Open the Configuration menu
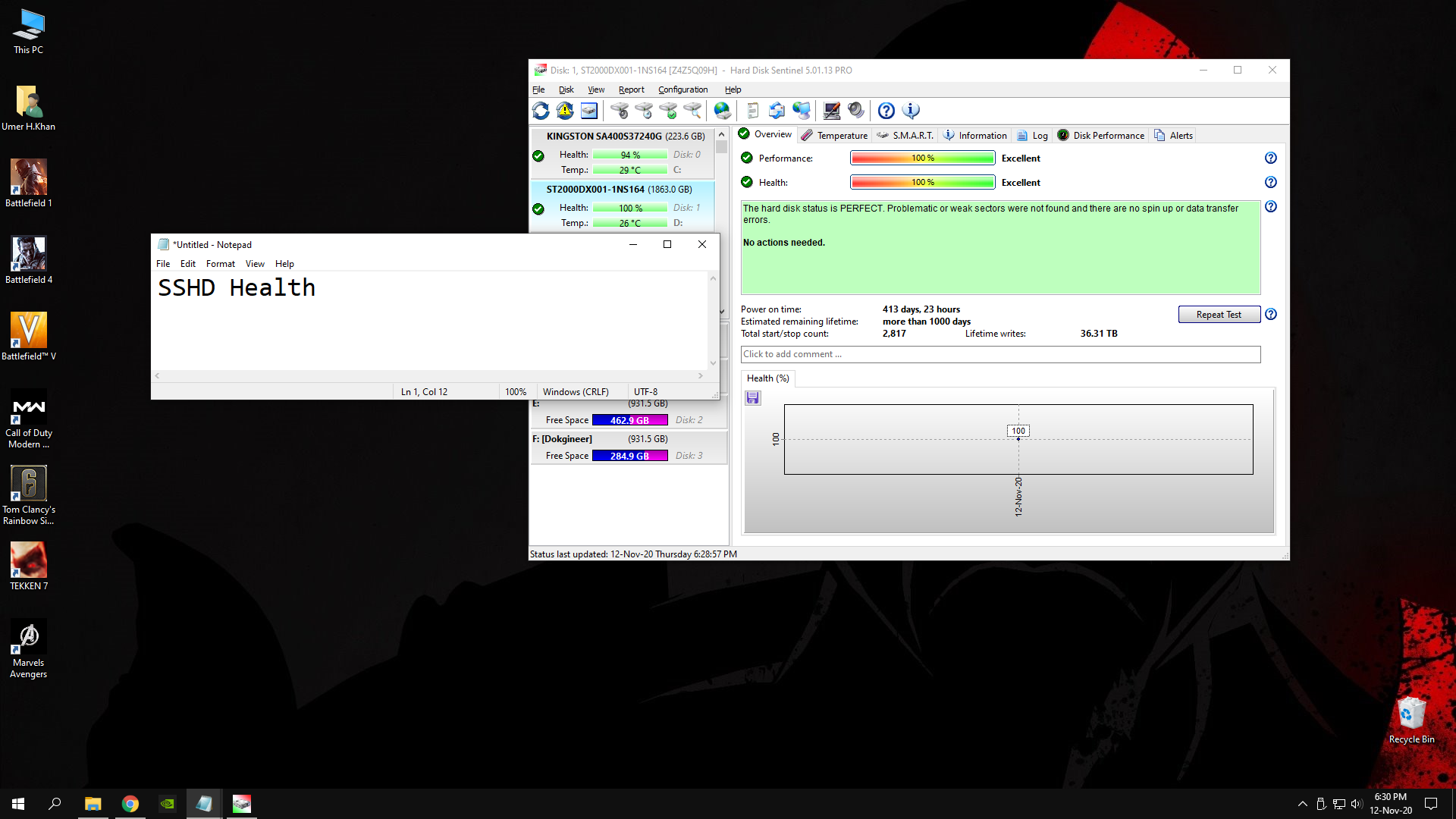Screen dimensions: 1456x819 pyautogui.click(x=682, y=89)
